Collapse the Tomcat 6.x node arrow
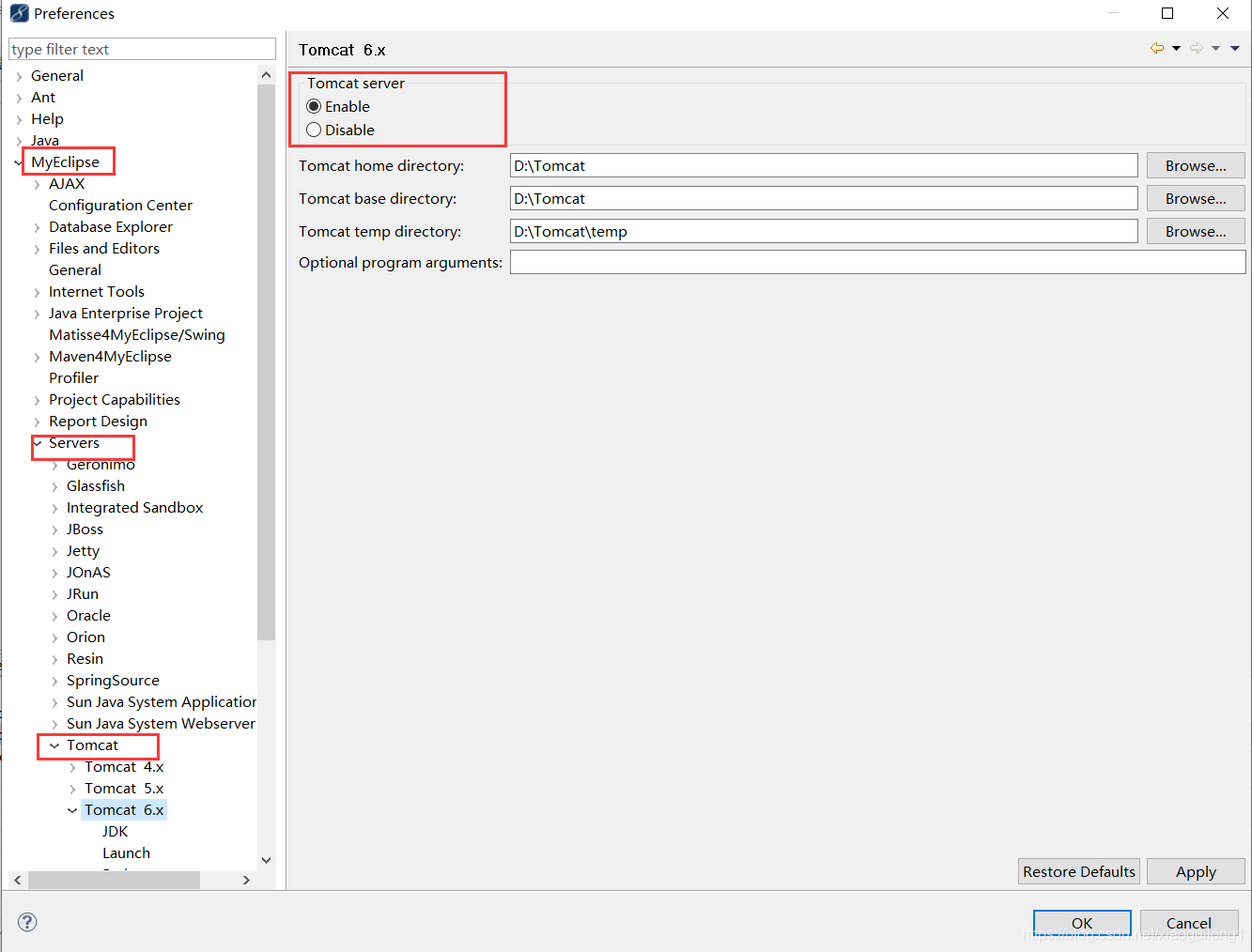Image resolution: width=1252 pixels, height=952 pixels. (72, 810)
